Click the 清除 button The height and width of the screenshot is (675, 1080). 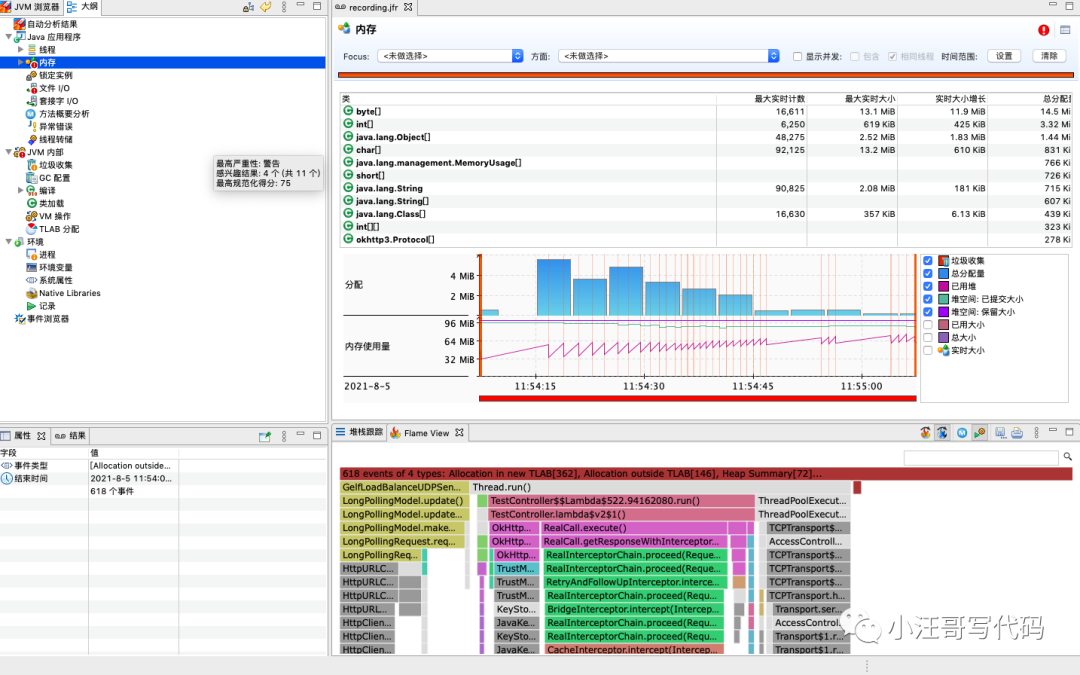pos(1049,56)
